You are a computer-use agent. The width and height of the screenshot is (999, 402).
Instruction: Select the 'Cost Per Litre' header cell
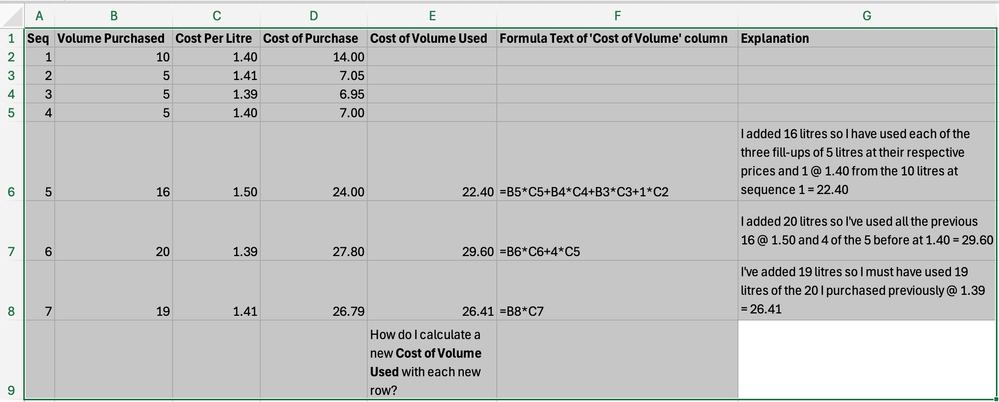tap(217, 38)
